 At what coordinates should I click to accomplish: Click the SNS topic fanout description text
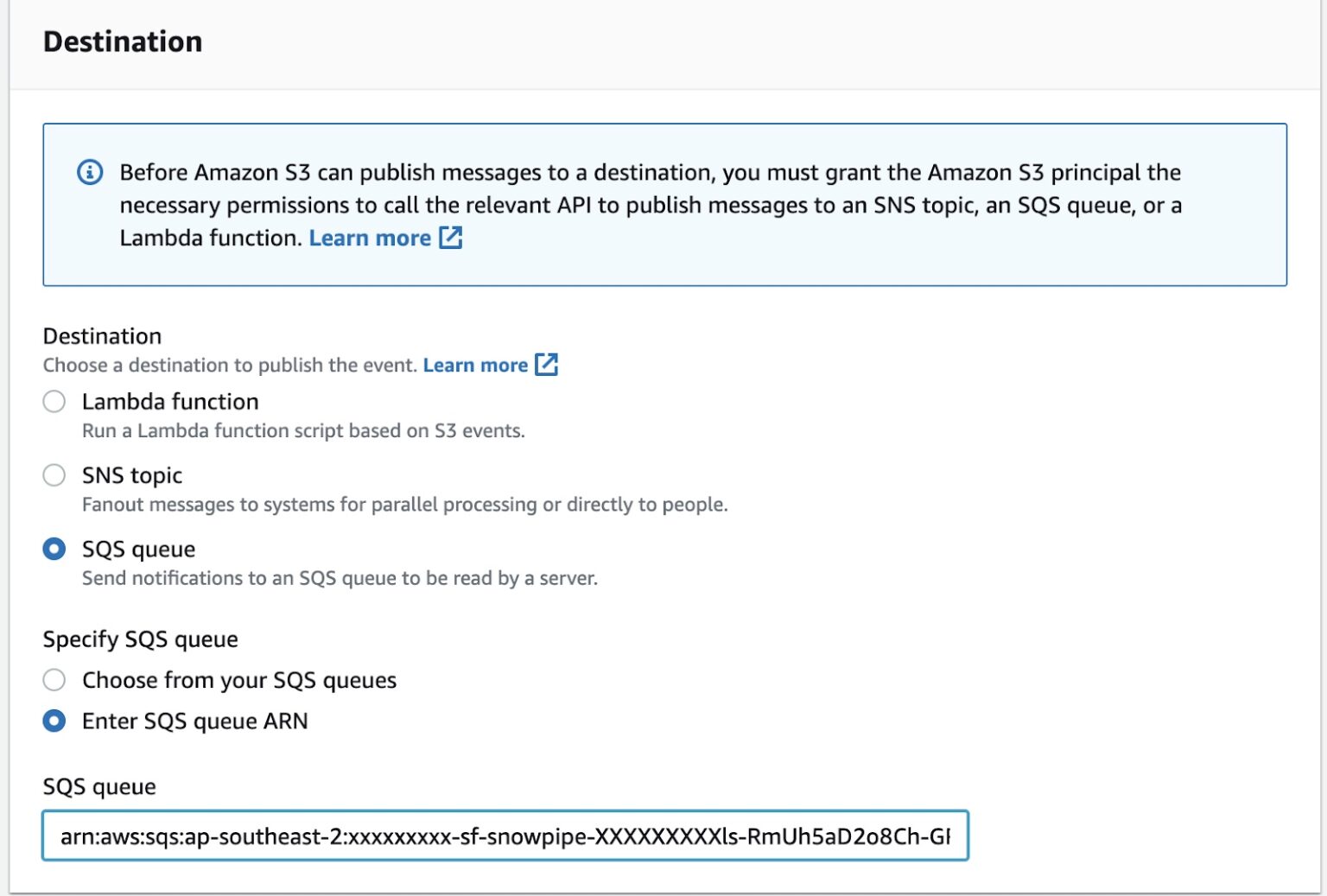click(x=403, y=504)
